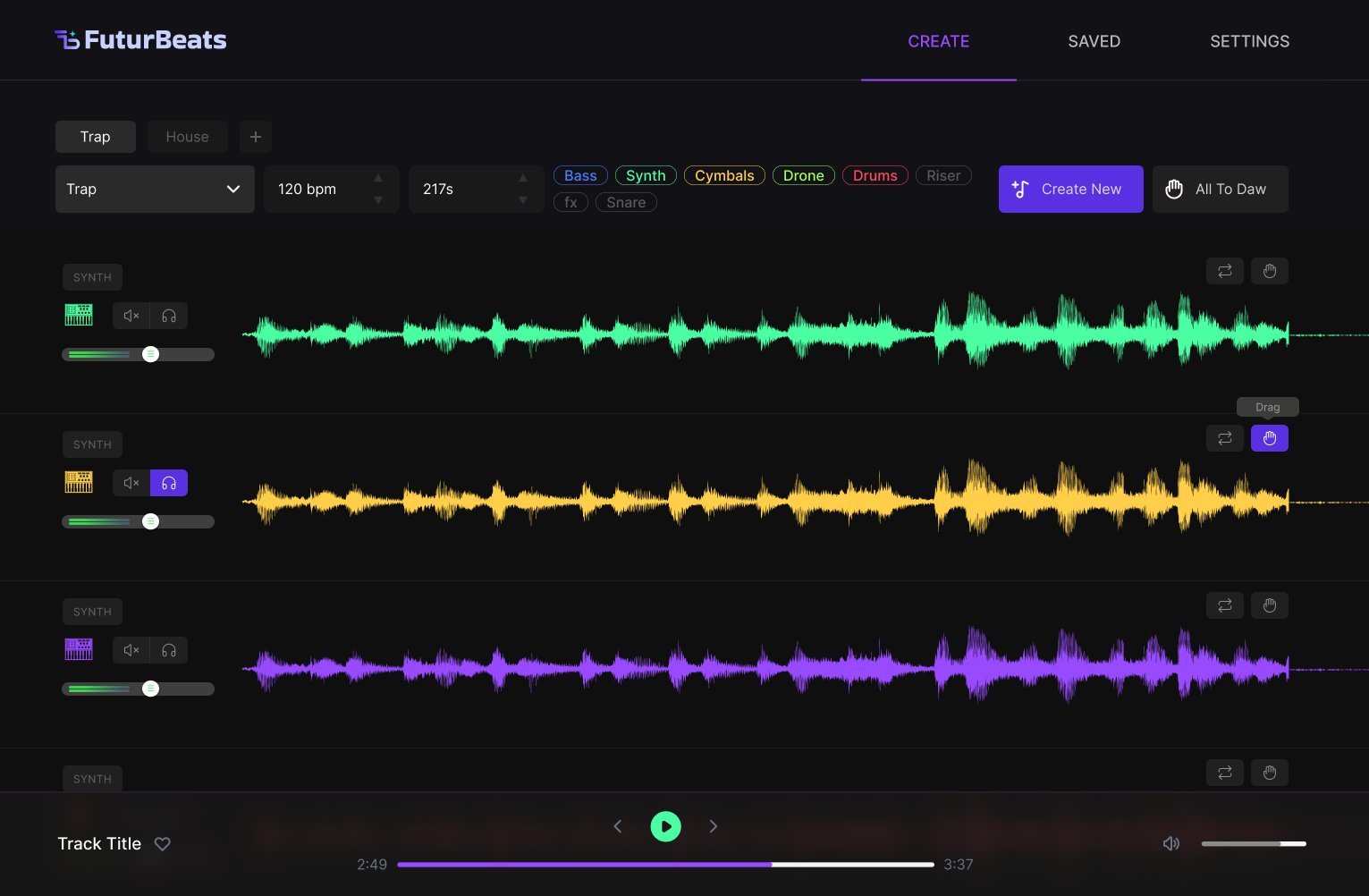1369x896 pixels.
Task: Click the highlighted drag hand on yellow track
Action: click(1270, 438)
